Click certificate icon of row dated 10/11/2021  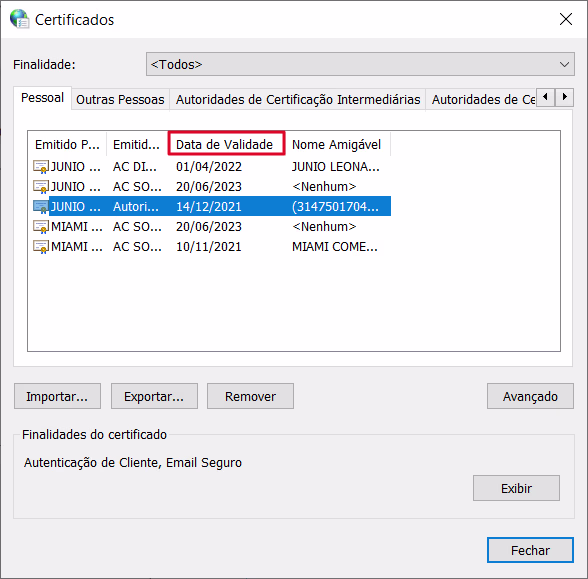tap(41, 246)
